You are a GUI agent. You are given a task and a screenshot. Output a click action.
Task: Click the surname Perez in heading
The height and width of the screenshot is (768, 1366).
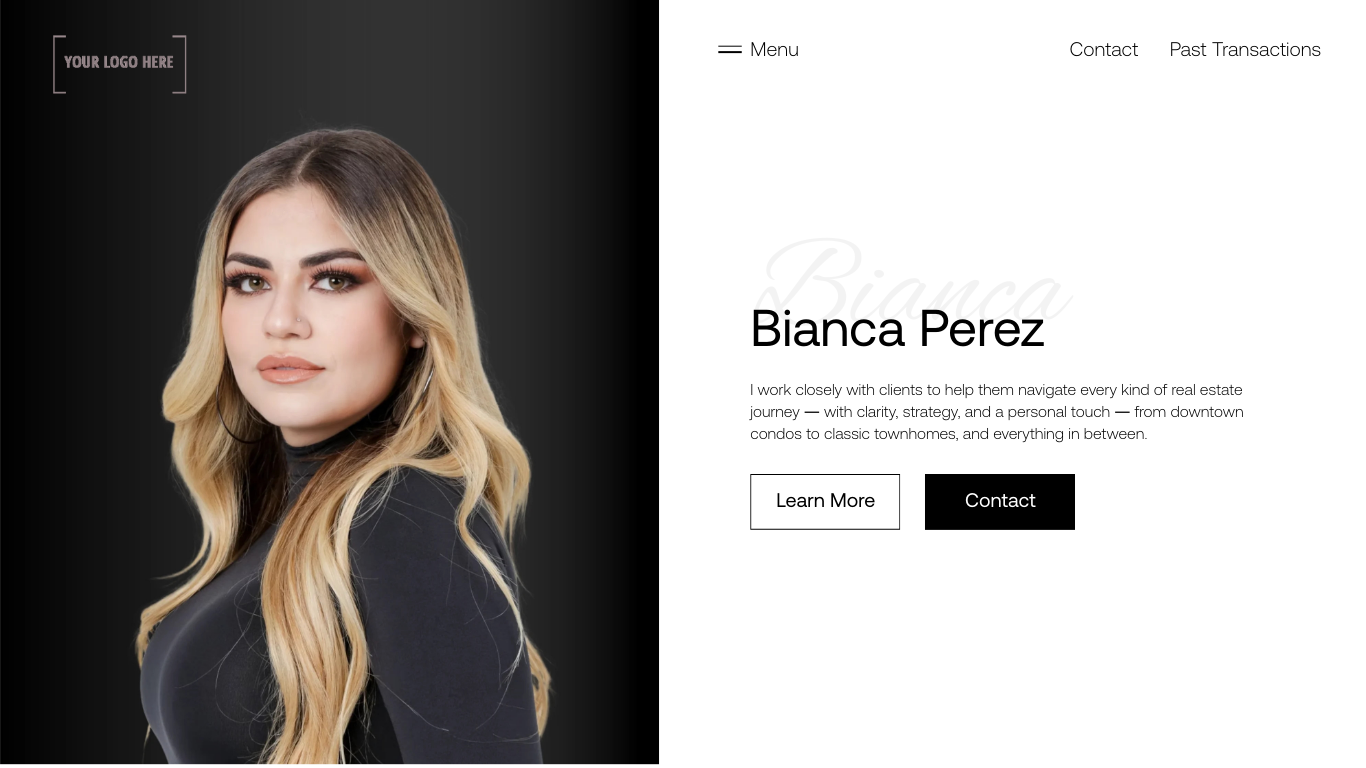(x=982, y=329)
